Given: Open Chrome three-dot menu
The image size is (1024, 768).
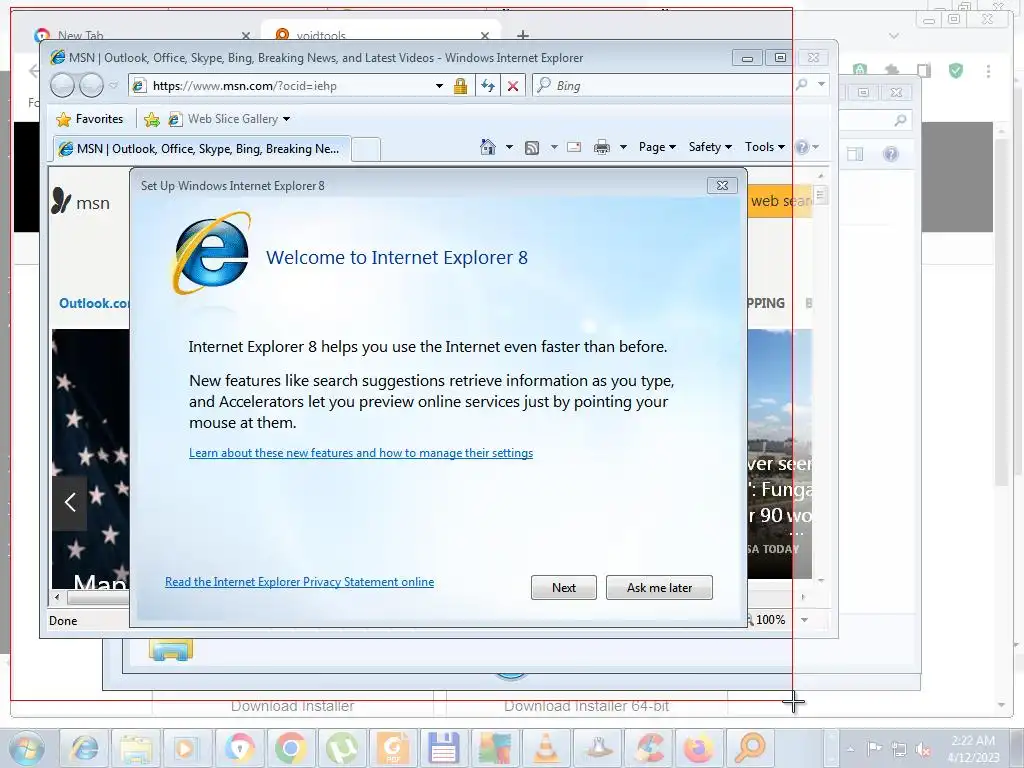Looking at the screenshot, I should (988, 71).
